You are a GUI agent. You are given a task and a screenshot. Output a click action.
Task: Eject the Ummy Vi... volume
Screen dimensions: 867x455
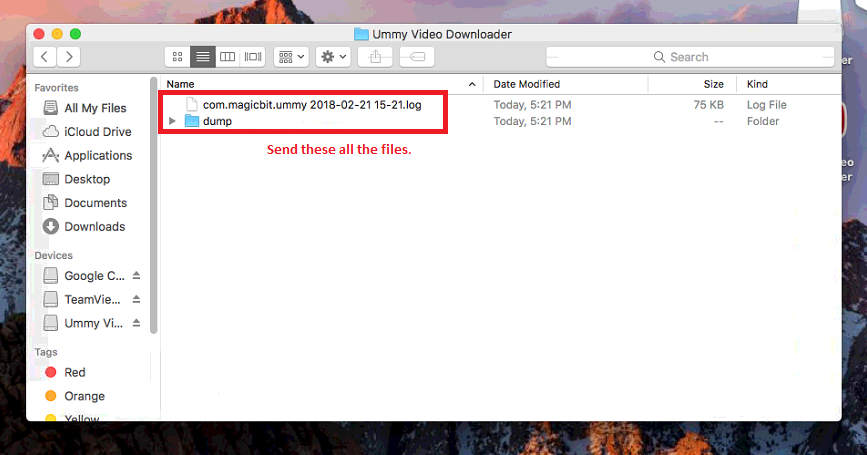click(x=137, y=323)
